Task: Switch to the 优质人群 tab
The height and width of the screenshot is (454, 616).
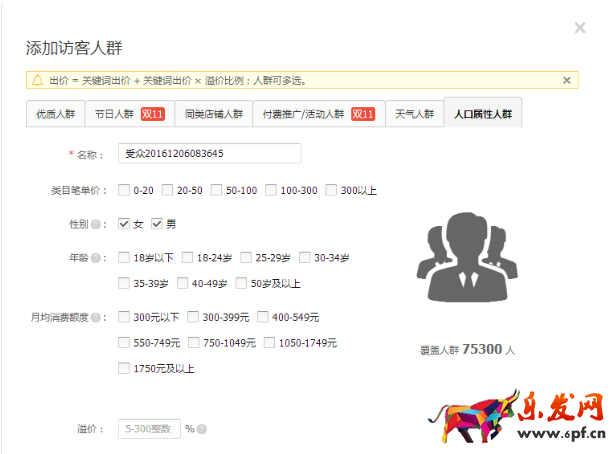Action: click(x=54, y=113)
